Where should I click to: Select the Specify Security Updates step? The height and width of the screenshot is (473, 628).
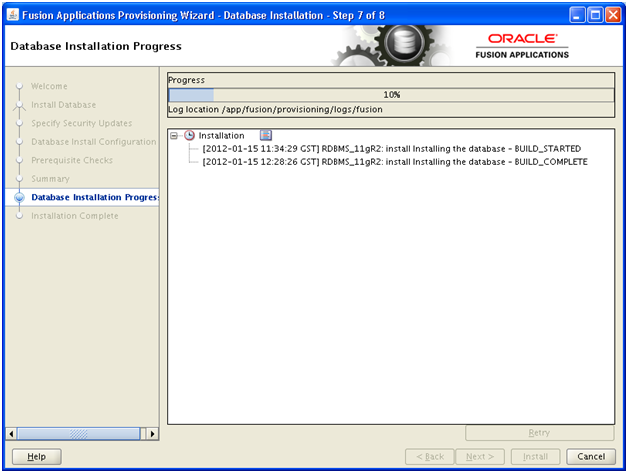(82, 123)
